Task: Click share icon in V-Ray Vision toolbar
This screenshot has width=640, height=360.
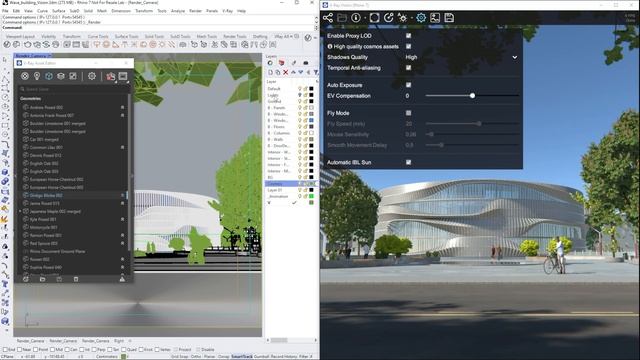Action: (328, 18)
